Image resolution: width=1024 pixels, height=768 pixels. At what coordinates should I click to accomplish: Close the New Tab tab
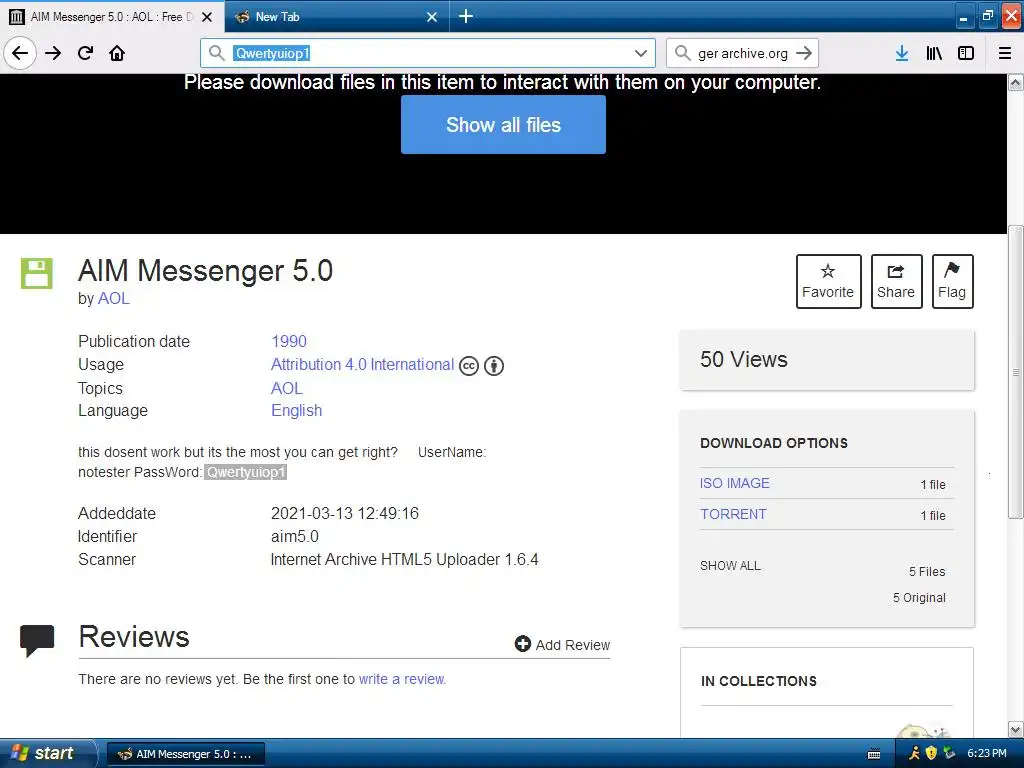tap(432, 17)
